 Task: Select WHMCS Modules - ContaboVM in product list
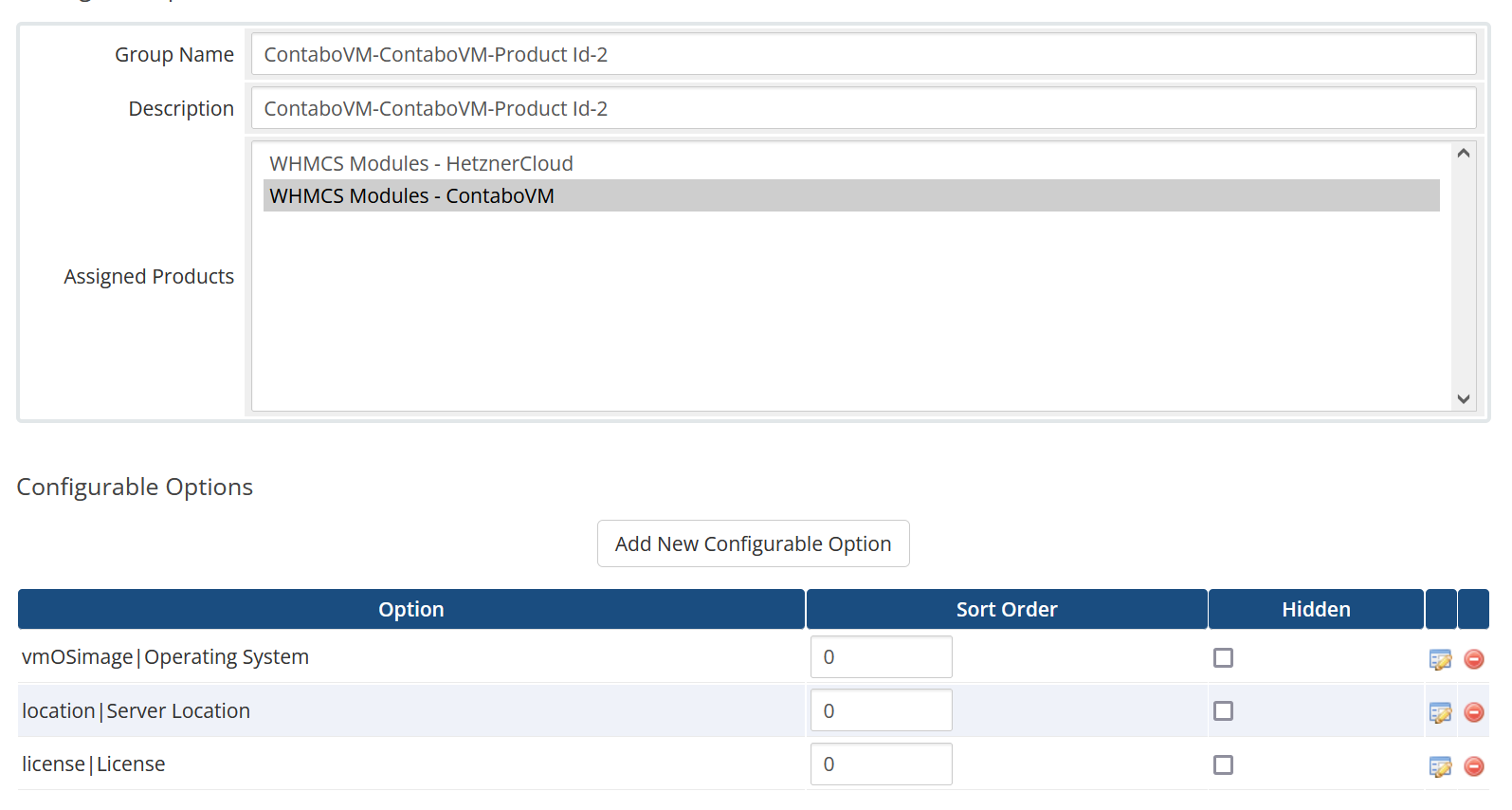pos(851,195)
